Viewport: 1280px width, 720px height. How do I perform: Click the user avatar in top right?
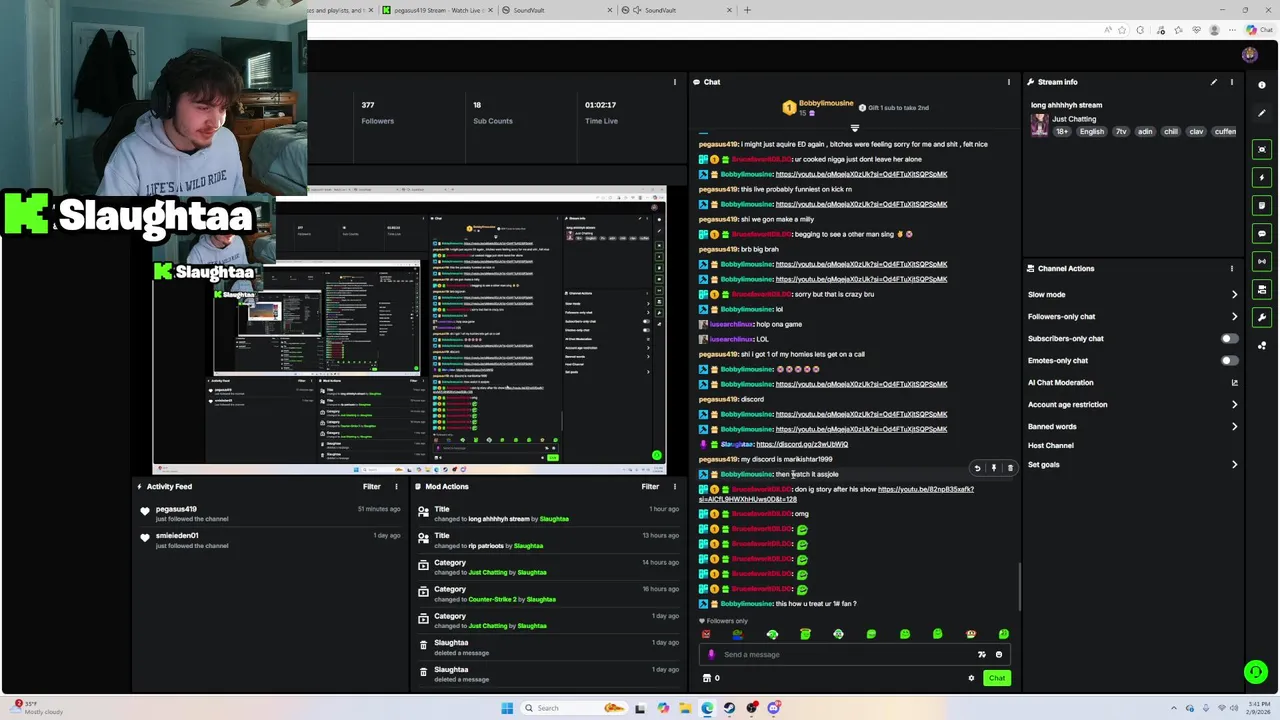click(x=1249, y=55)
